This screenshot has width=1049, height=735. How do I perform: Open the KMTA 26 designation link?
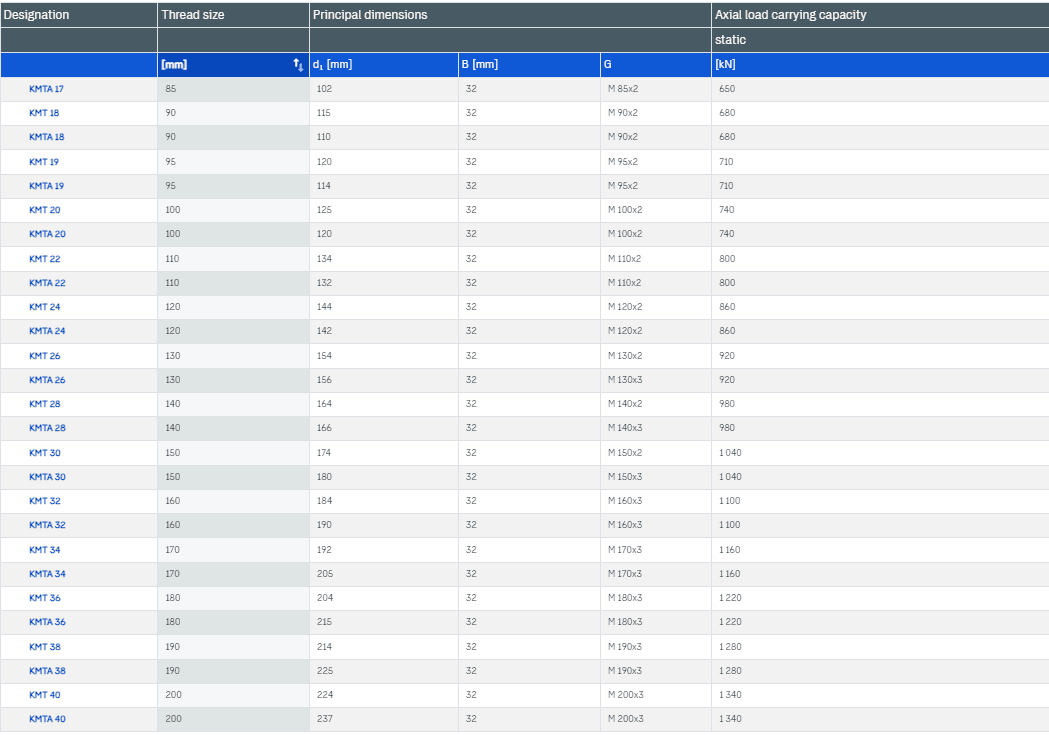[x=47, y=380]
